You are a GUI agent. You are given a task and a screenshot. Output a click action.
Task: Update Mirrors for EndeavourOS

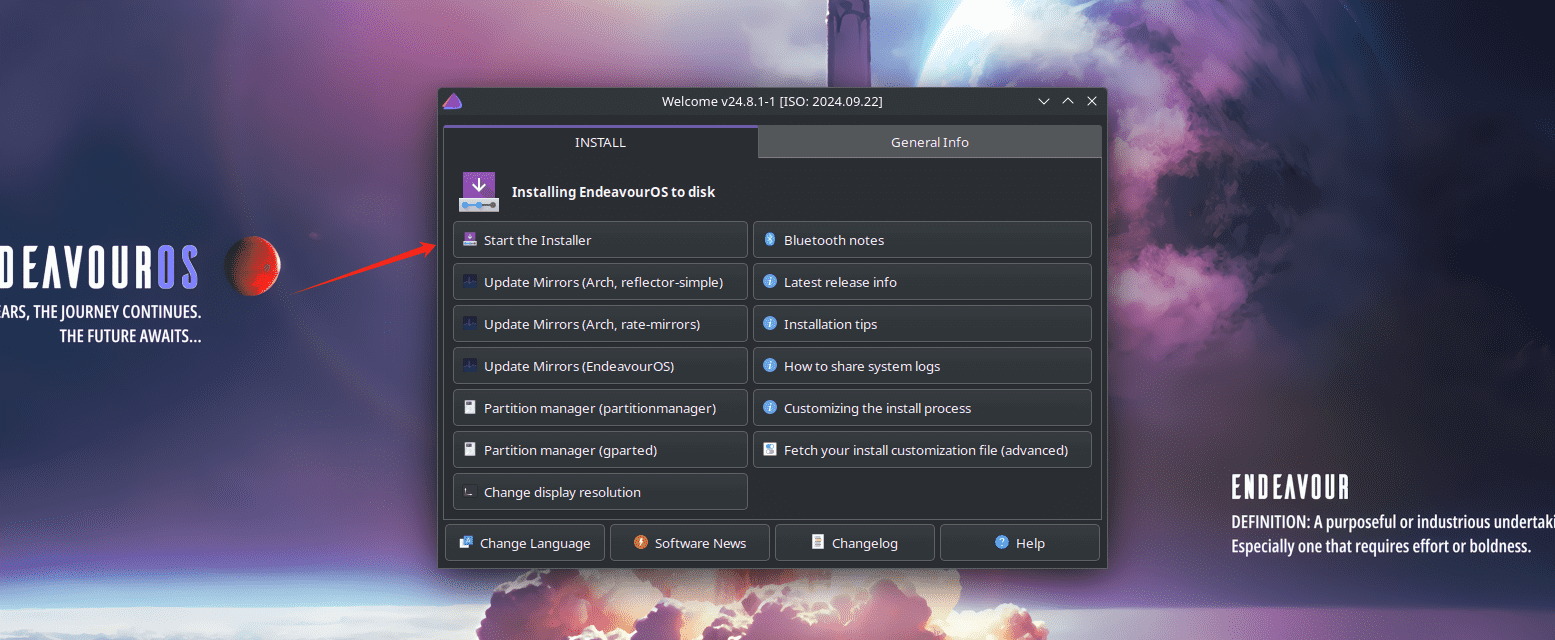click(x=600, y=366)
